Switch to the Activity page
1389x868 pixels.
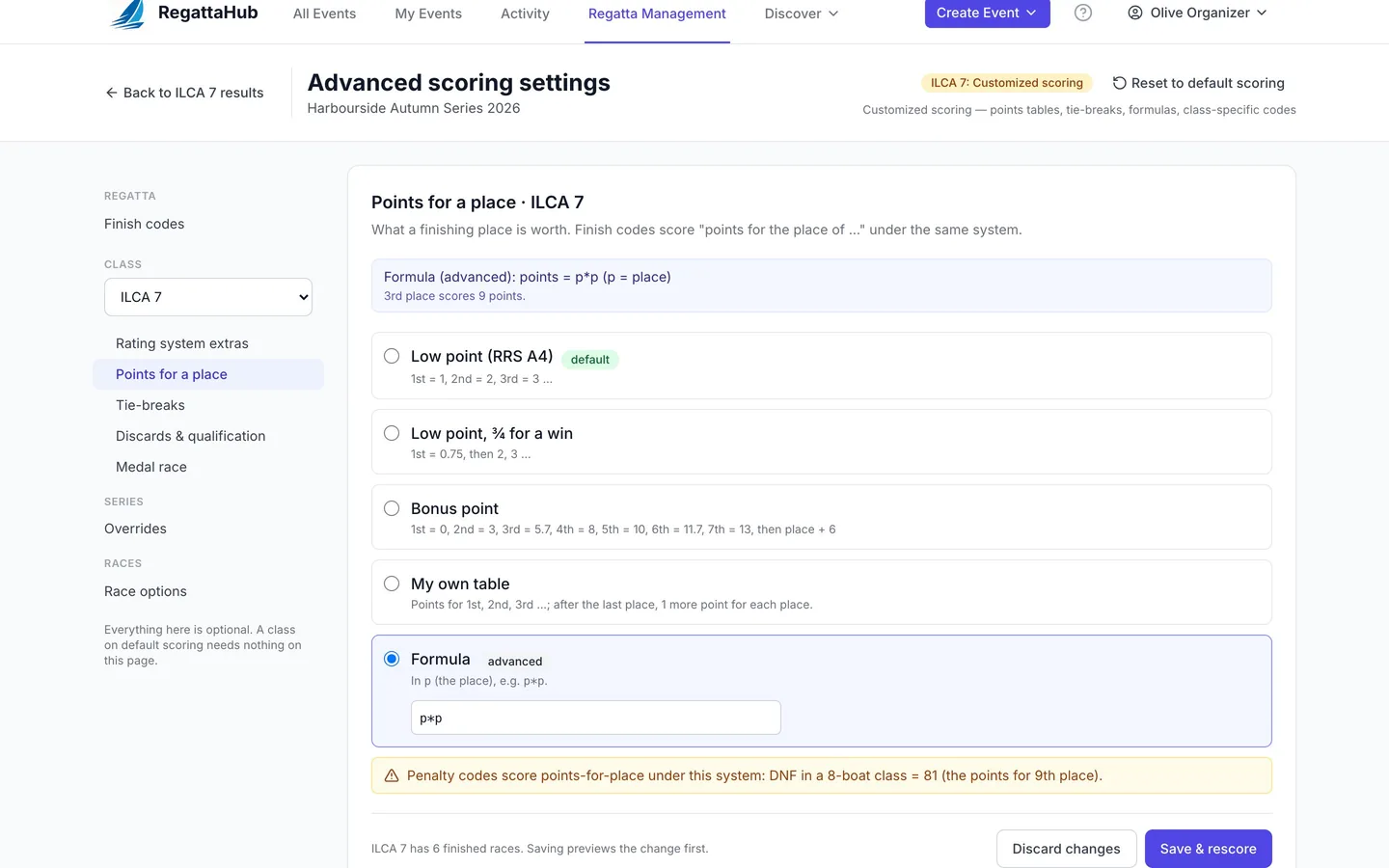[525, 14]
